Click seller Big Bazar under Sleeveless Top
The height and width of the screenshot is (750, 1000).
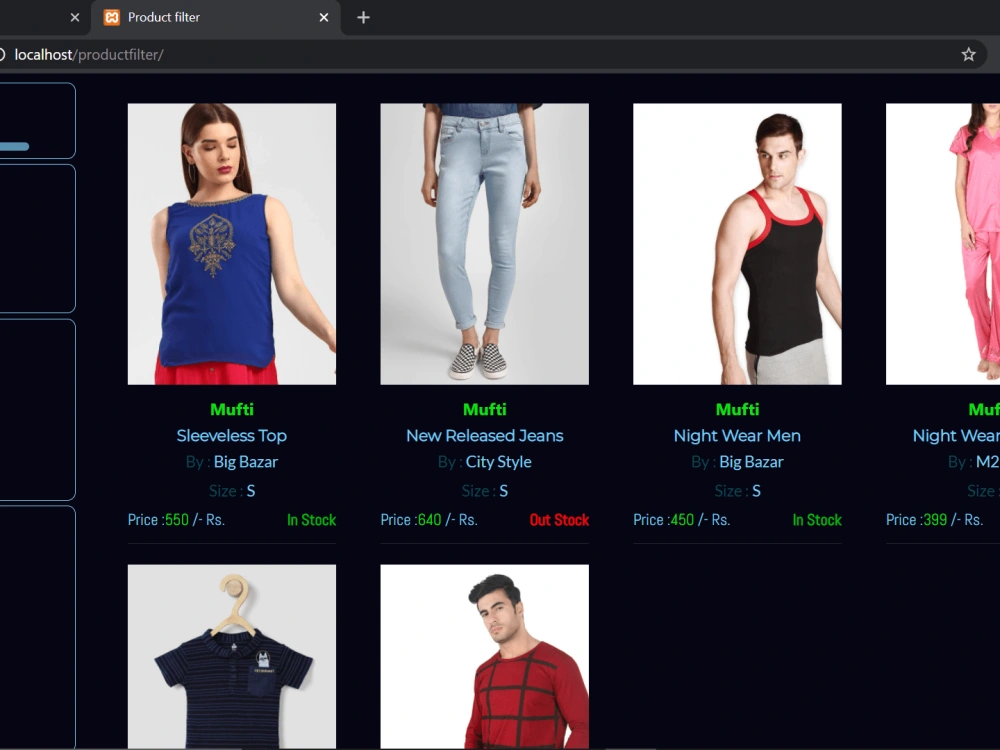point(246,462)
